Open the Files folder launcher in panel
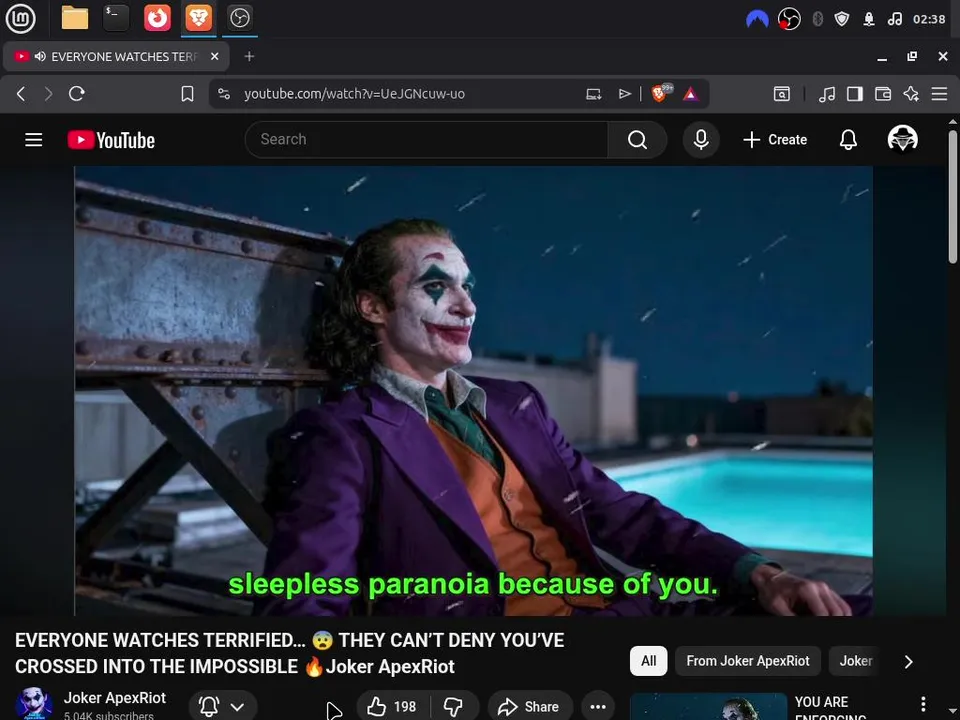The height and width of the screenshot is (720, 960). click(75, 18)
